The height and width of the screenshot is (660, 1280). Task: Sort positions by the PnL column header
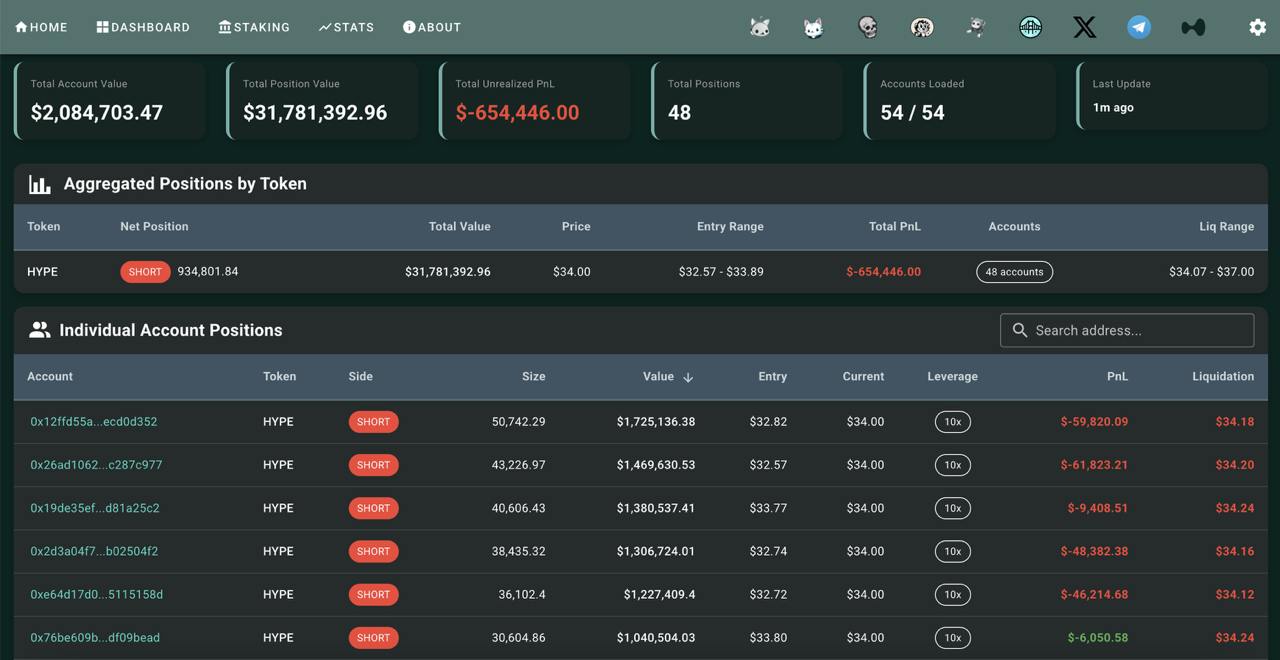[1117, 377]
